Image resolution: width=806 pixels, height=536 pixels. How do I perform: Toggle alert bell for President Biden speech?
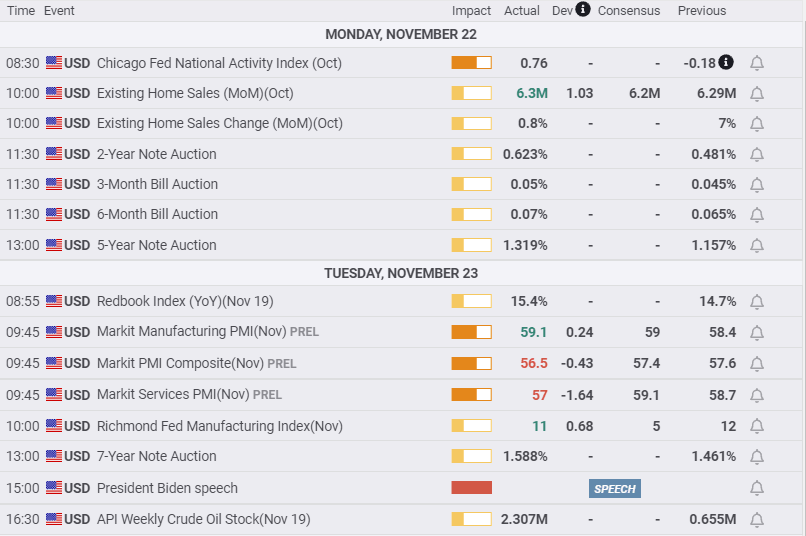(x=757, y=488)
